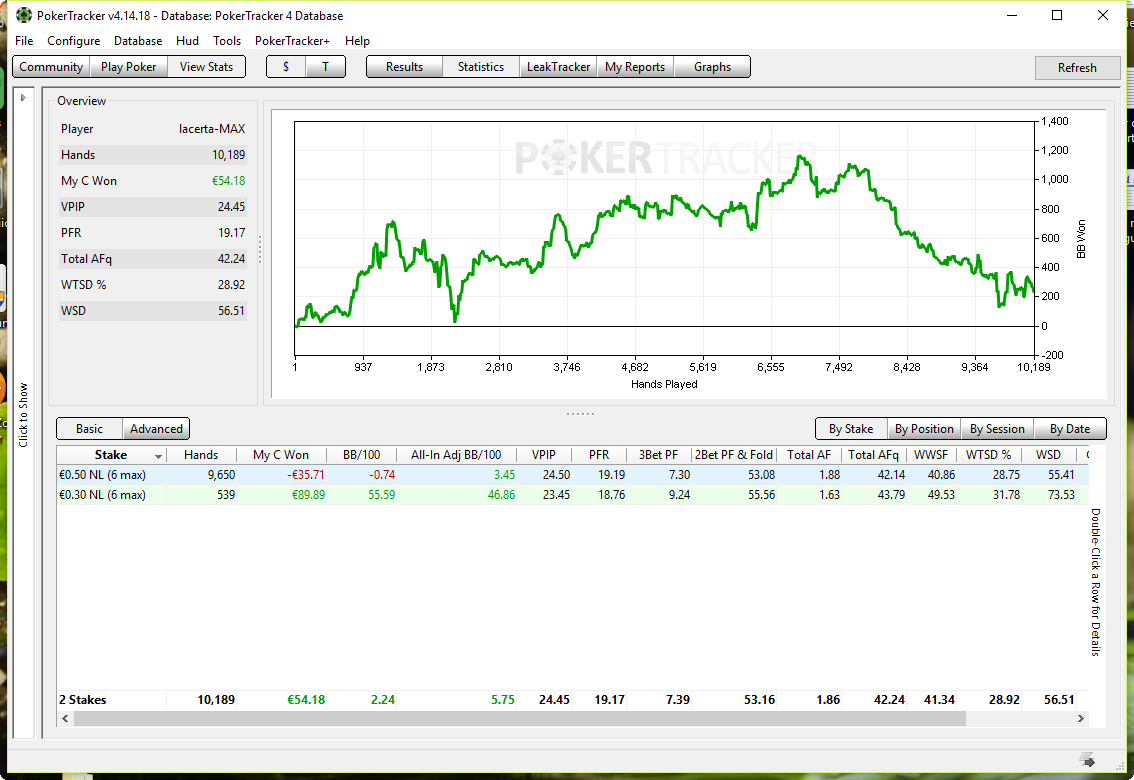Sort table by PFR column header
Screen dimensions: 1134x780
click(599, 455)
